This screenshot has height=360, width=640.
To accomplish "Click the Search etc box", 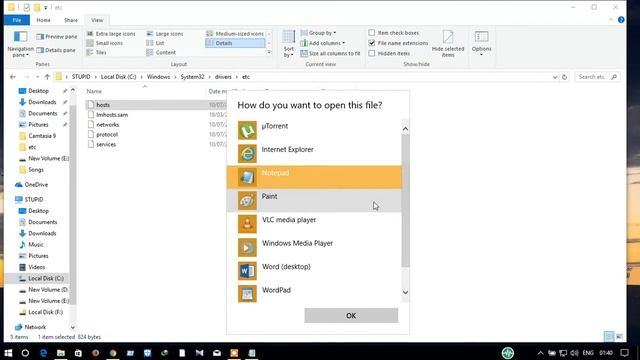I will click(x=597, y=77).
